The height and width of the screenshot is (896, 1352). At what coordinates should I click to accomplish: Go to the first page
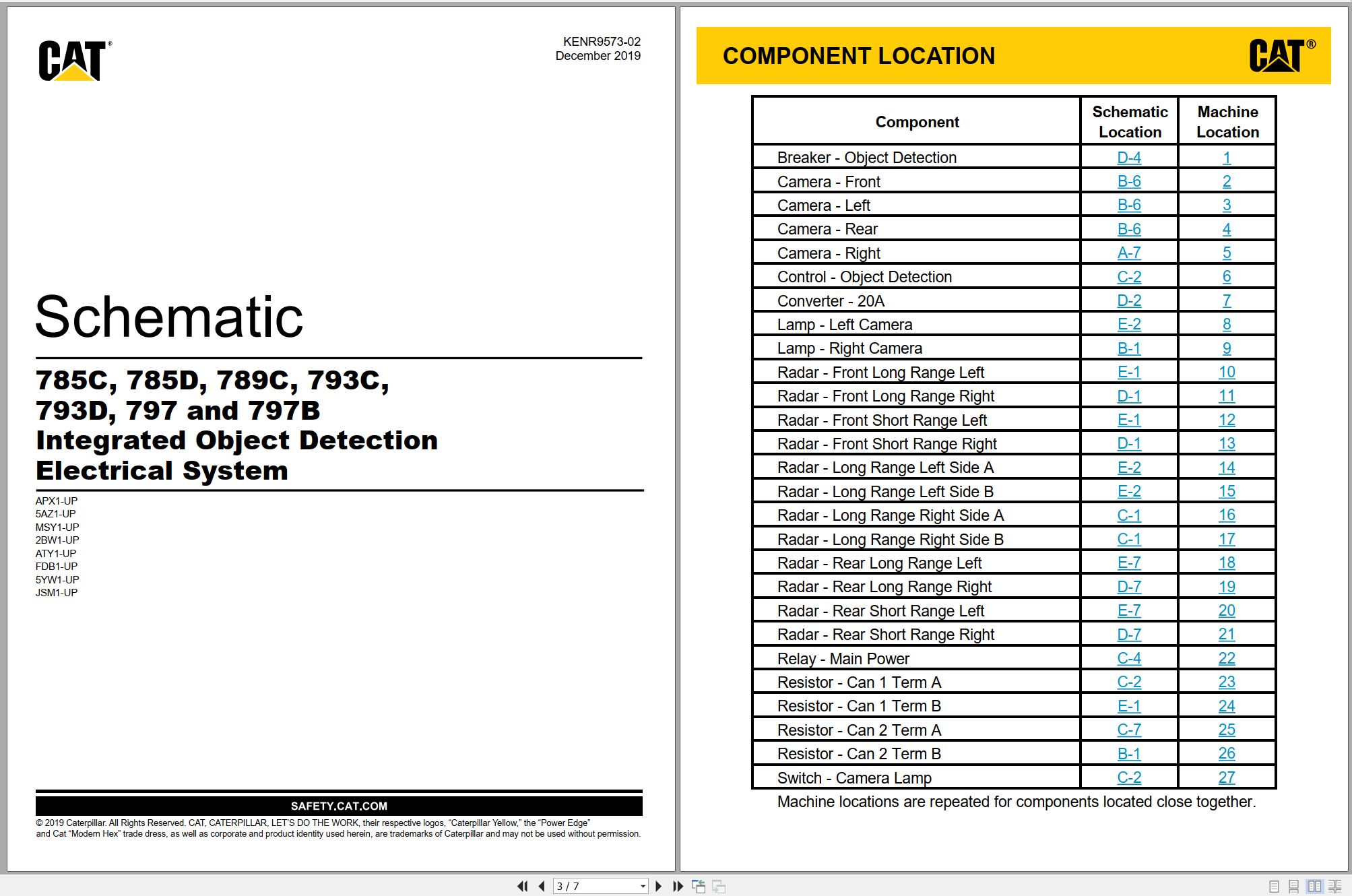522,886
